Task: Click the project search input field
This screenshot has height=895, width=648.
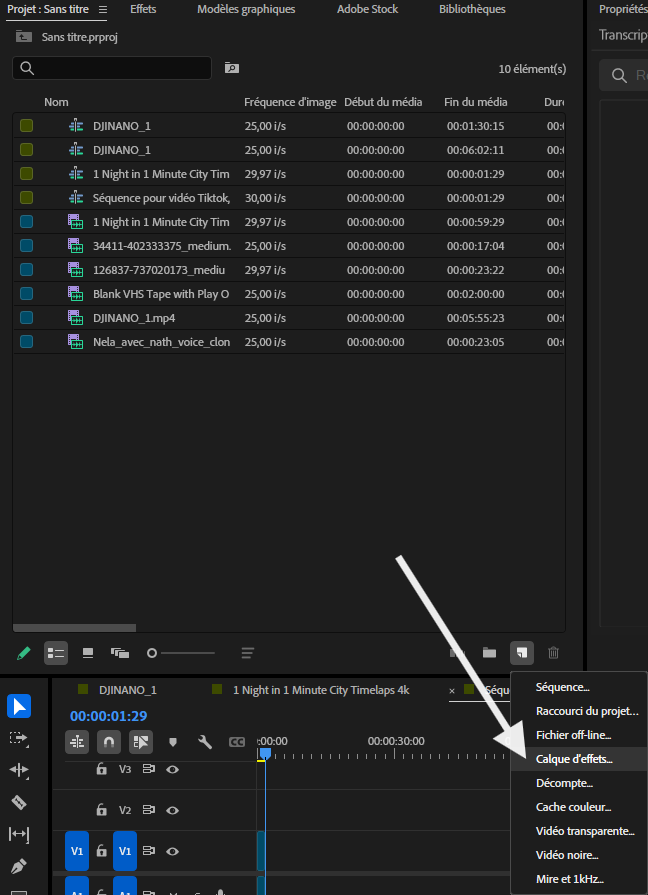Action: 112,68
